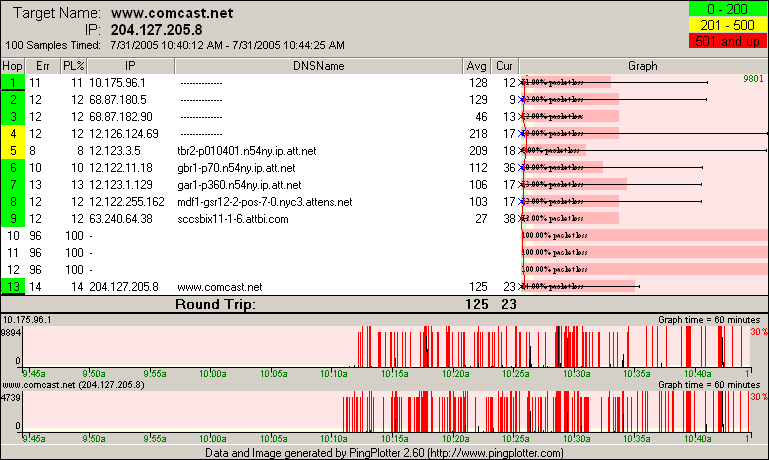
Task: Select the yellow hop 5 cell
Action: click(x=13, y=151)
